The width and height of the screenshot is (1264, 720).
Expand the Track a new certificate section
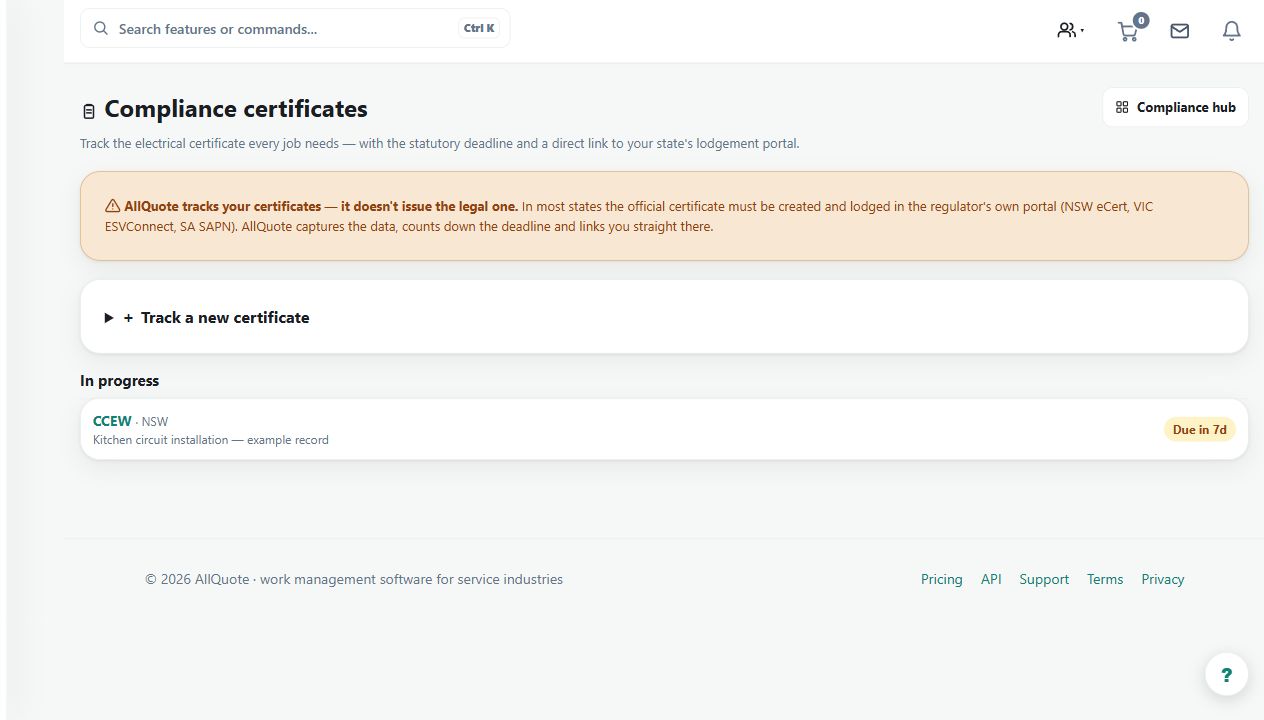point(664,317)
